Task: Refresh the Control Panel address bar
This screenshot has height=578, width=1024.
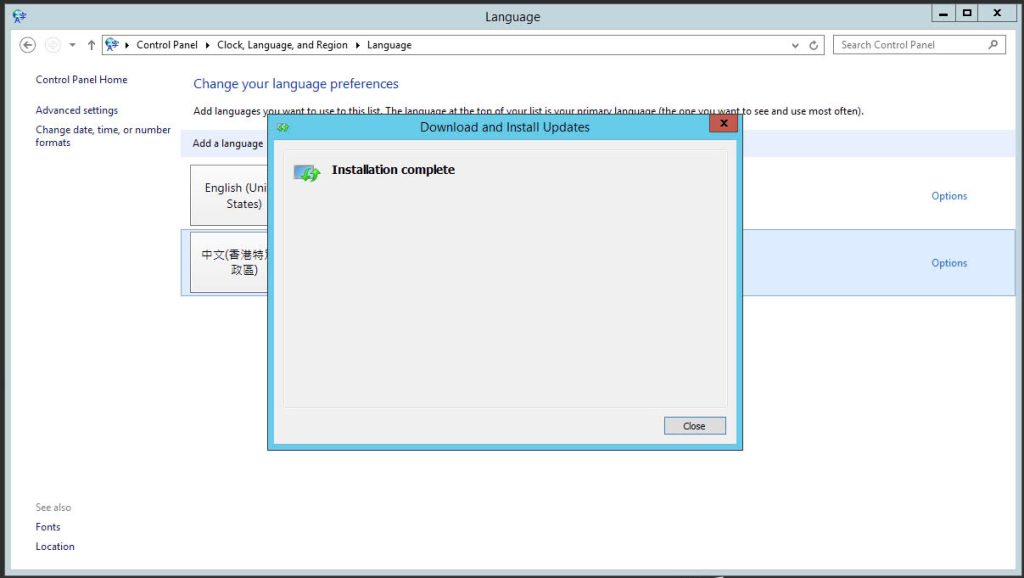Action: (x=814, y=45)
